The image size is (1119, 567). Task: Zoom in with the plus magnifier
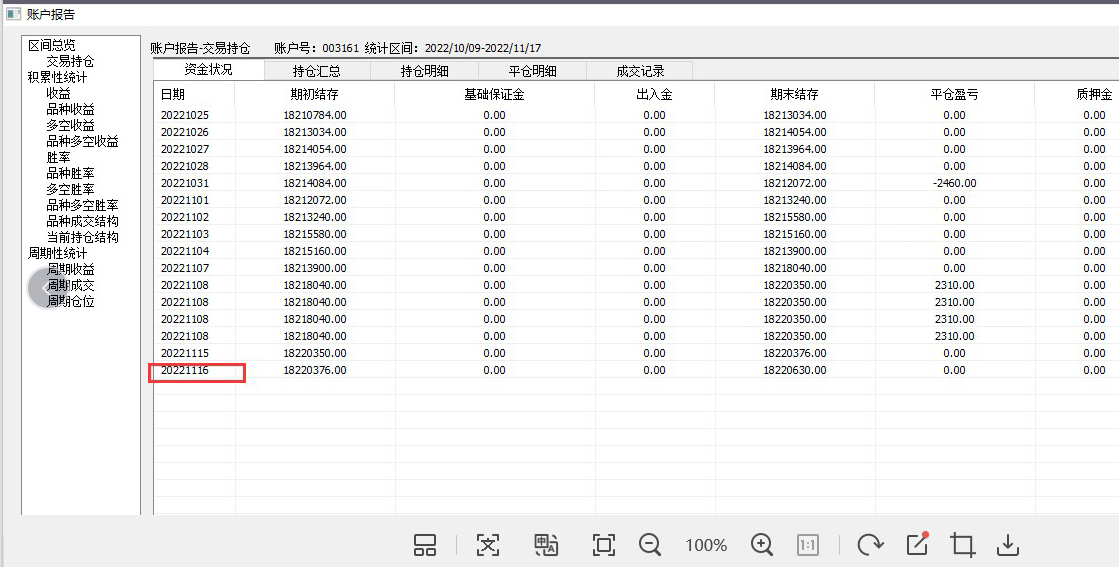pos(762,545)
